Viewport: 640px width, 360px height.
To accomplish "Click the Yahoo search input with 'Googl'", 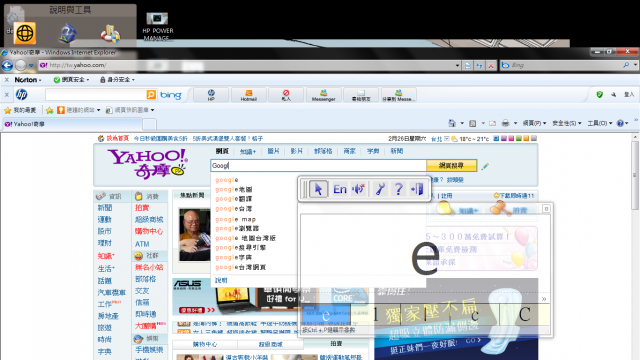I will [318, 165].
